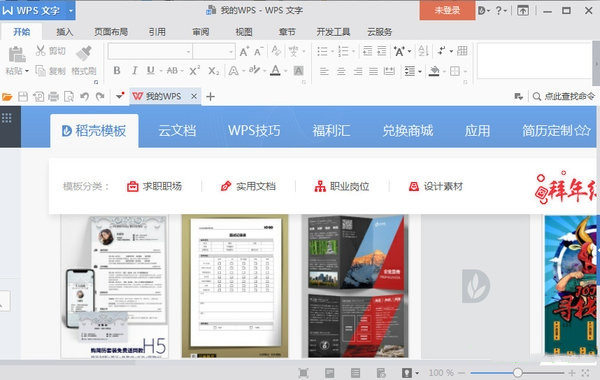Viewport: 600px width, 380px height.
Task: Click the sort icon
Action: click(x=423, y=51)
